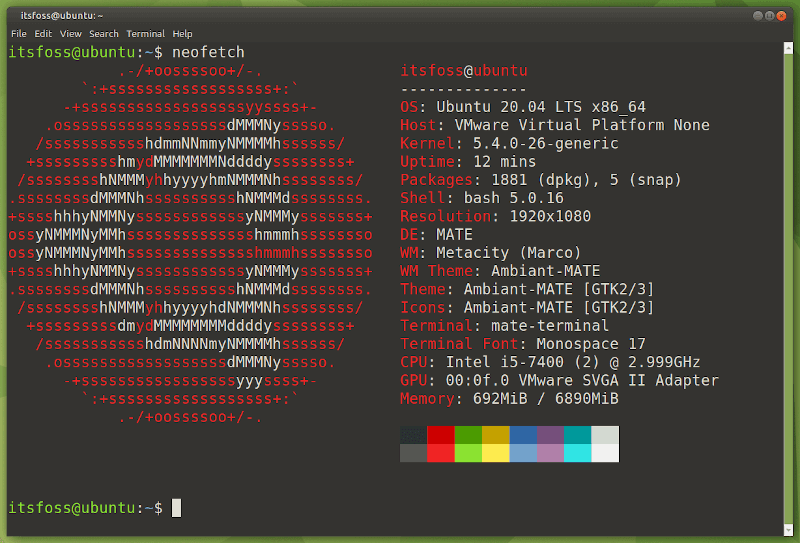The image size is (800, 543).
Task: Click the purple color block
Action: [x=551, y=435]
